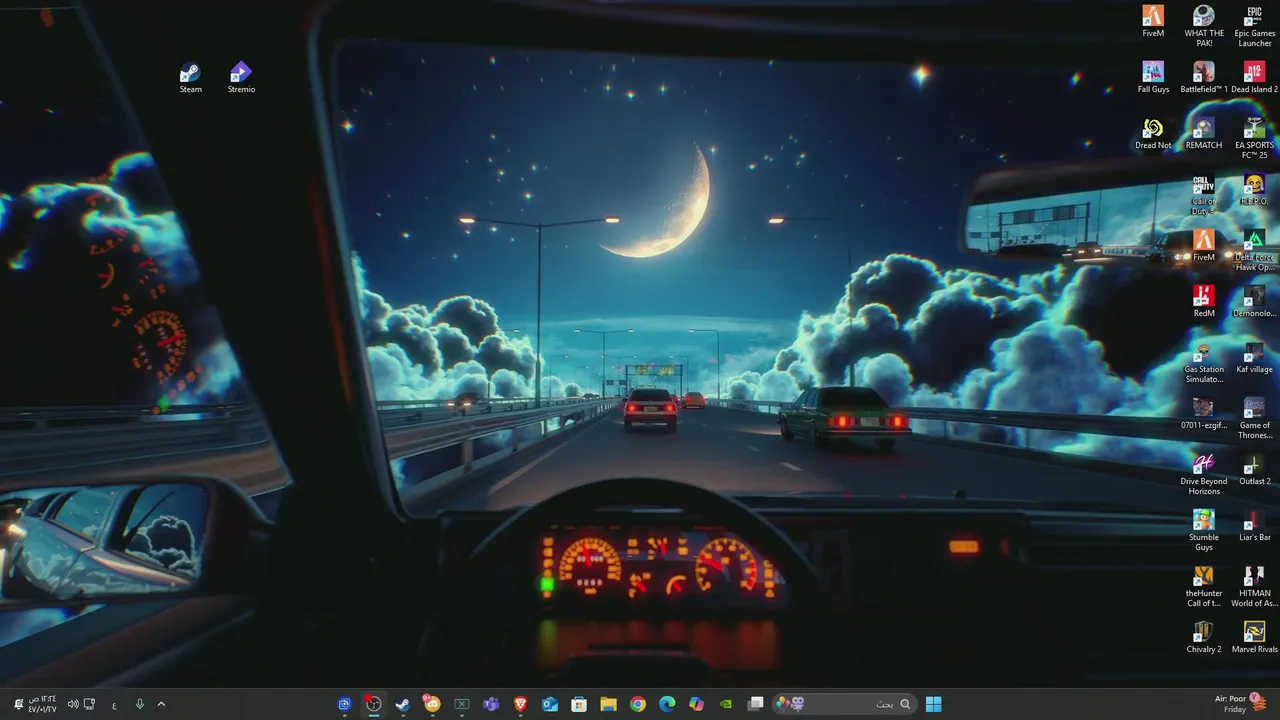The height and width of the screenshot is (720, 1280).
Task: Select the Dread Not desktop icon
Action: click(1153, 134)
